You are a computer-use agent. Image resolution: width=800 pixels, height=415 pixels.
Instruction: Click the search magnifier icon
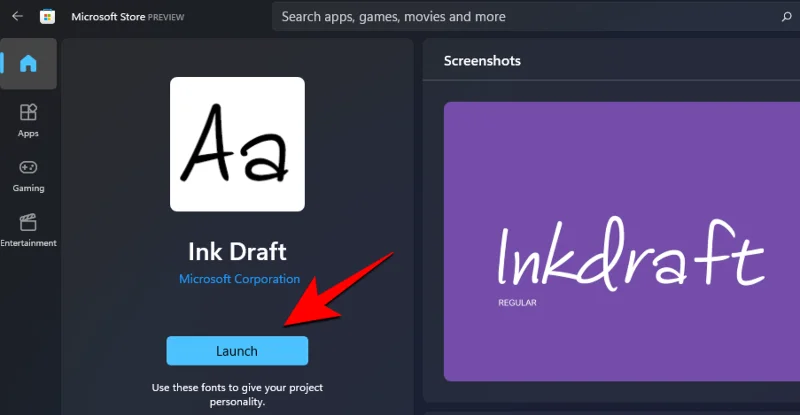pyautogui.click(x=786, y=17)
